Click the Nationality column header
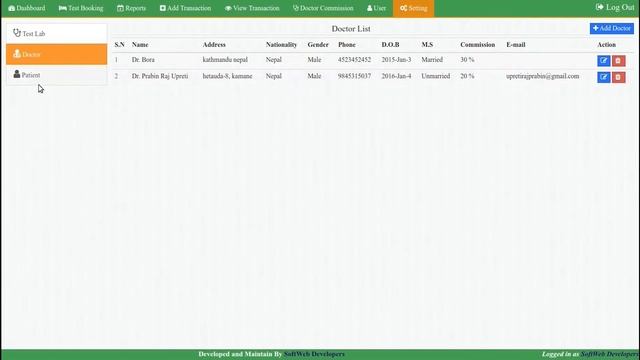 point(281,45)
